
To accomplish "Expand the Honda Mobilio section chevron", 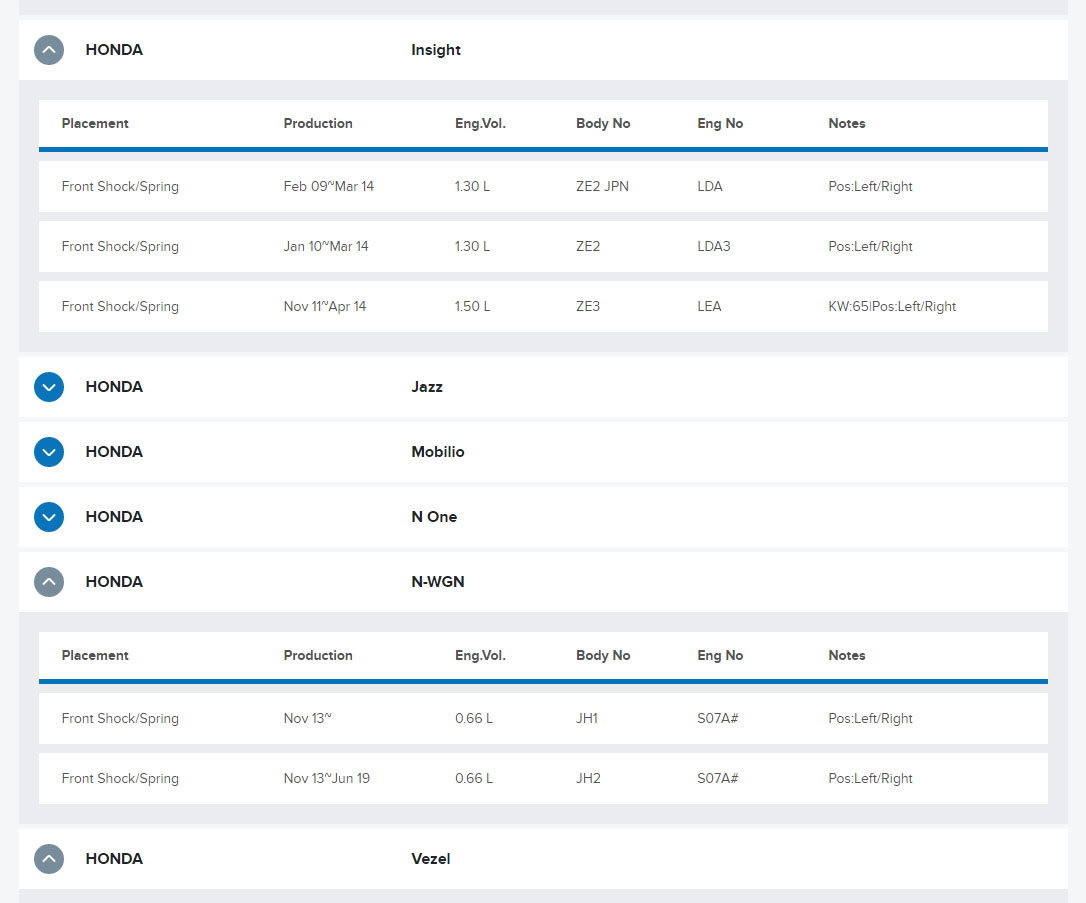I will click(x=48, y=452).
